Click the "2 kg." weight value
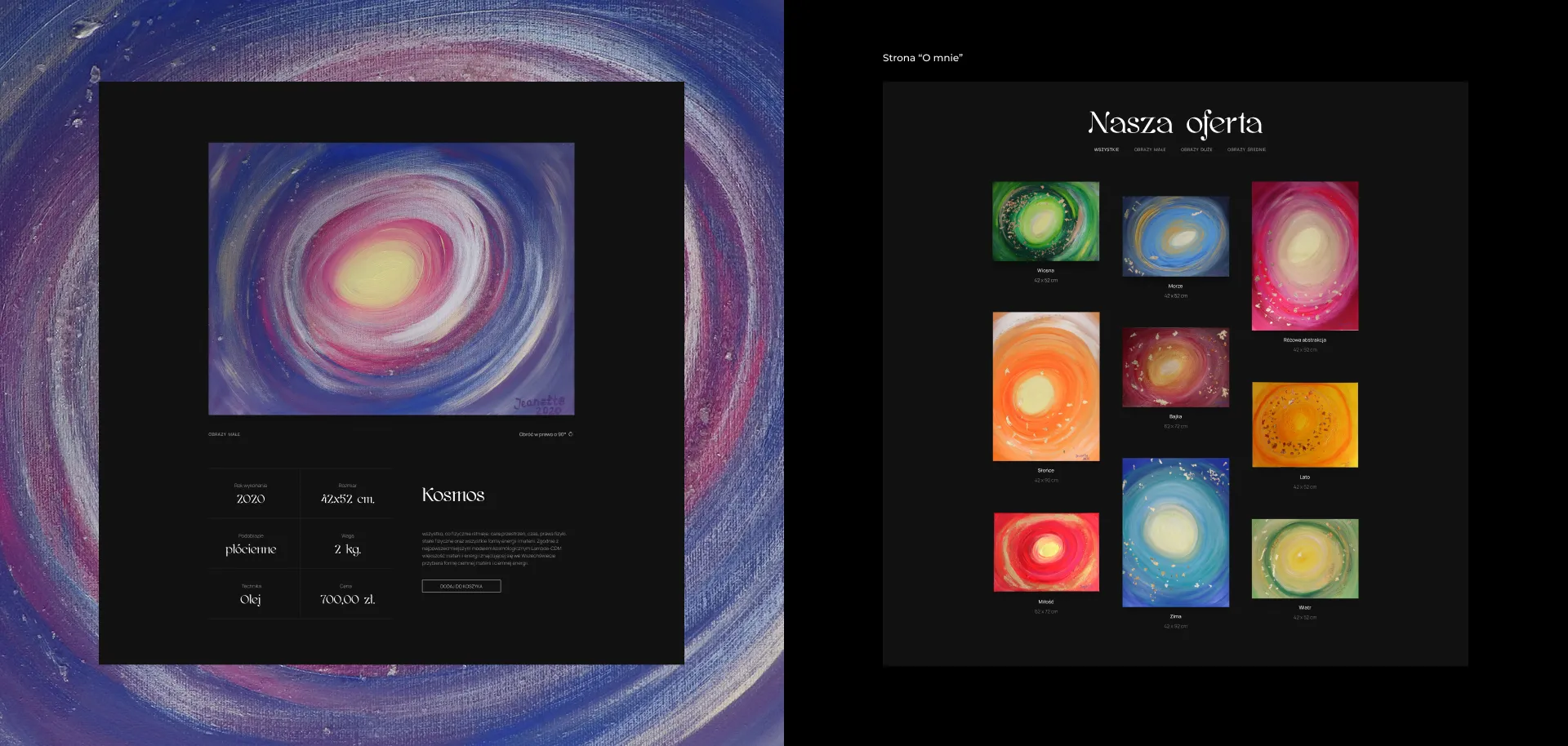This screenshot has height=746, width=1568. 347,549
